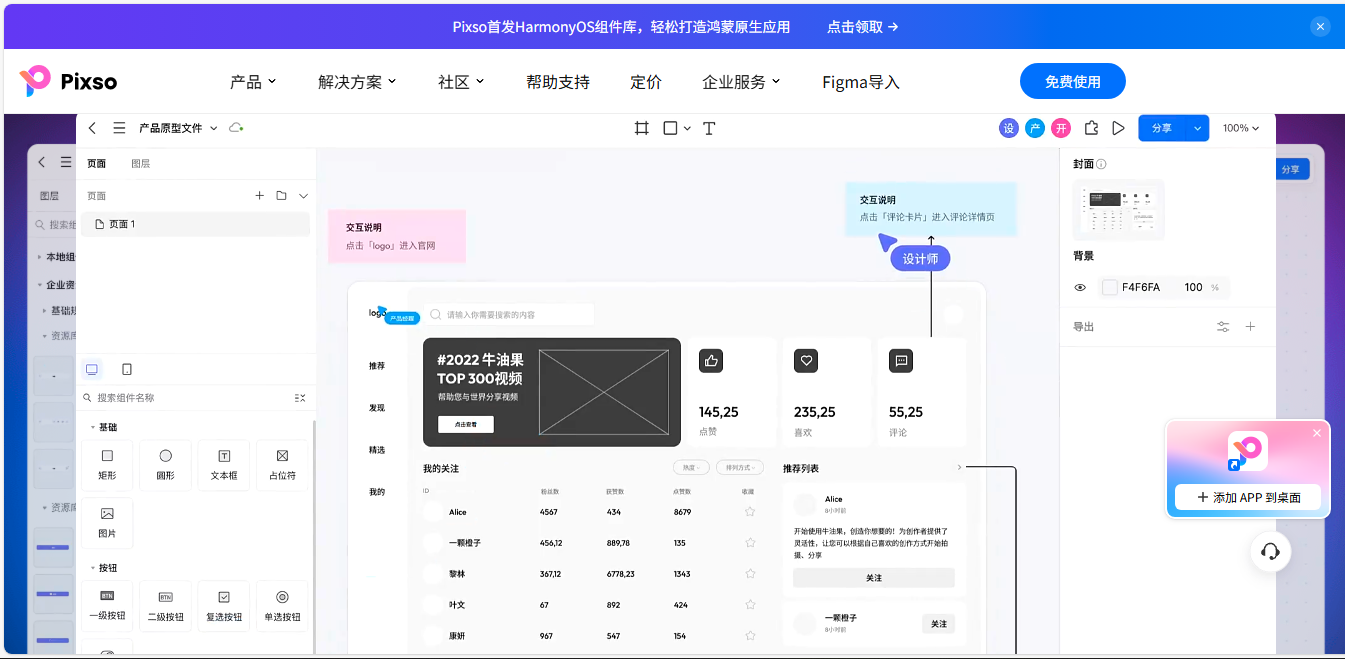Collapse the 基础 component section
1345x659 pixels.
pyautogui.click(x=93, y=427)
